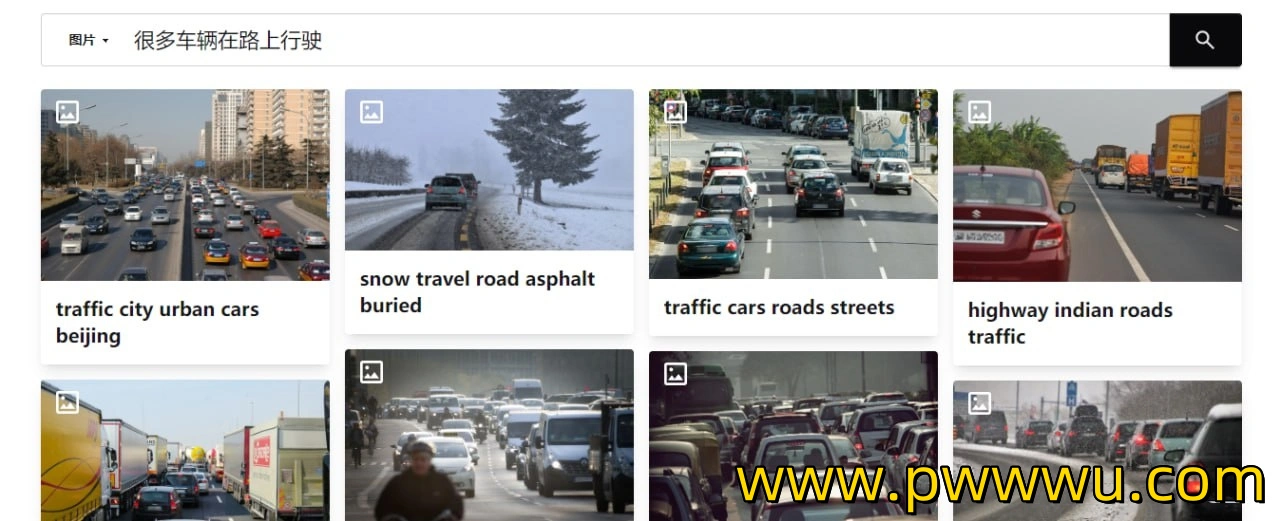This screenshot has height=521, width=1280.
Task: Click the "traffic cars roads streets" title
Action: point(779,307)
